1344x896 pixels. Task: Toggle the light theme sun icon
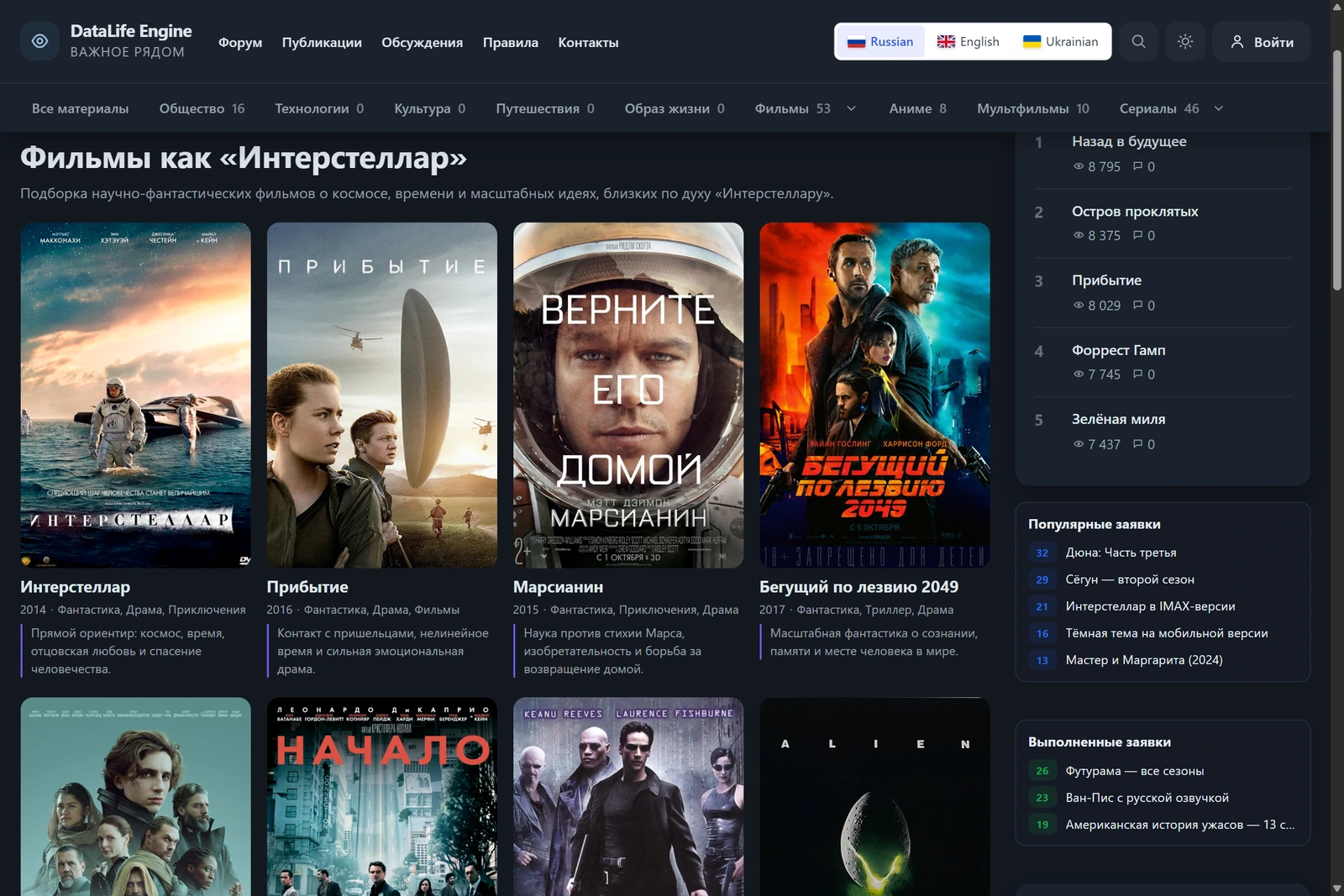point(1185,41)
